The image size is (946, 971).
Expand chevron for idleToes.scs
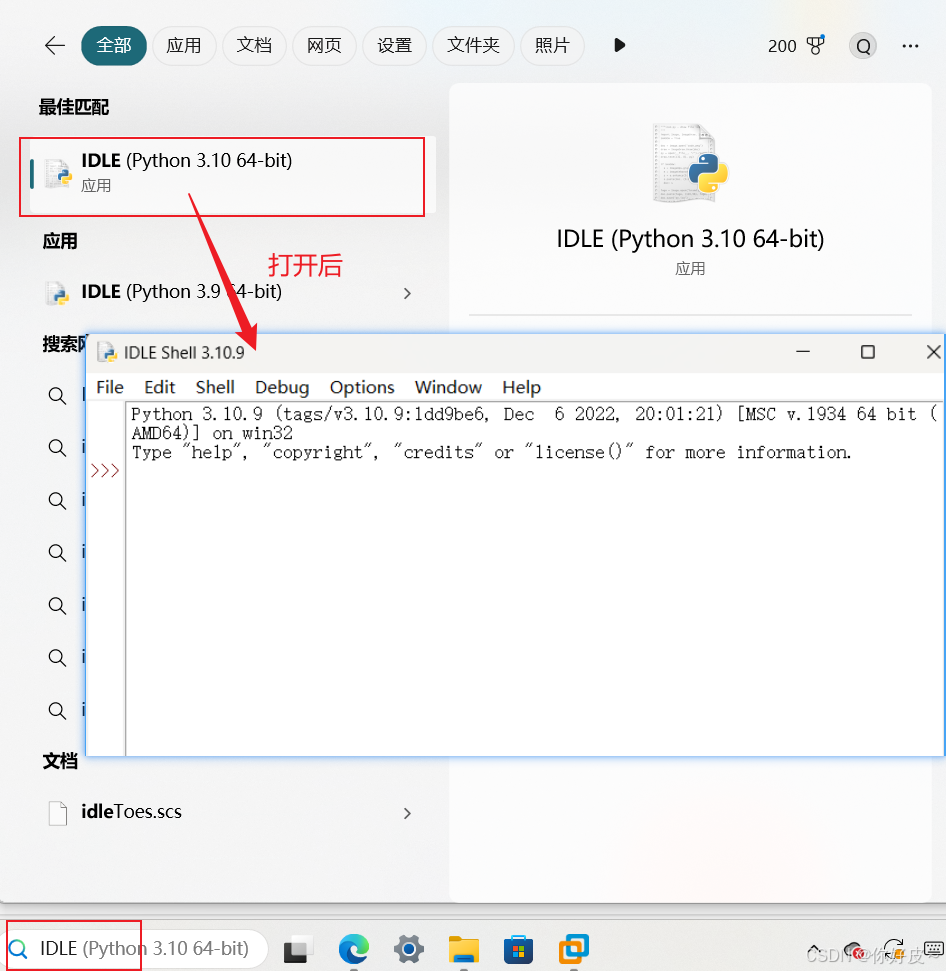click(x=407, y=813)
